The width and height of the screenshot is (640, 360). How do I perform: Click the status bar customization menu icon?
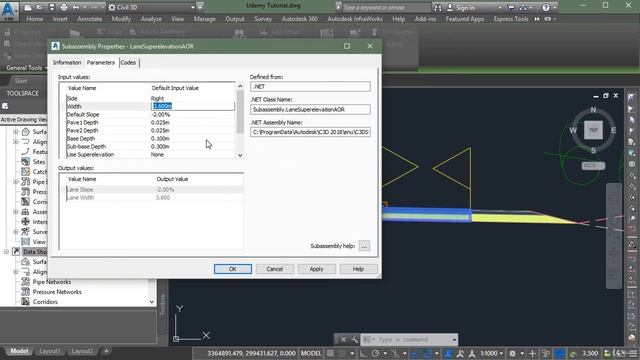click(x=633, y=353)
